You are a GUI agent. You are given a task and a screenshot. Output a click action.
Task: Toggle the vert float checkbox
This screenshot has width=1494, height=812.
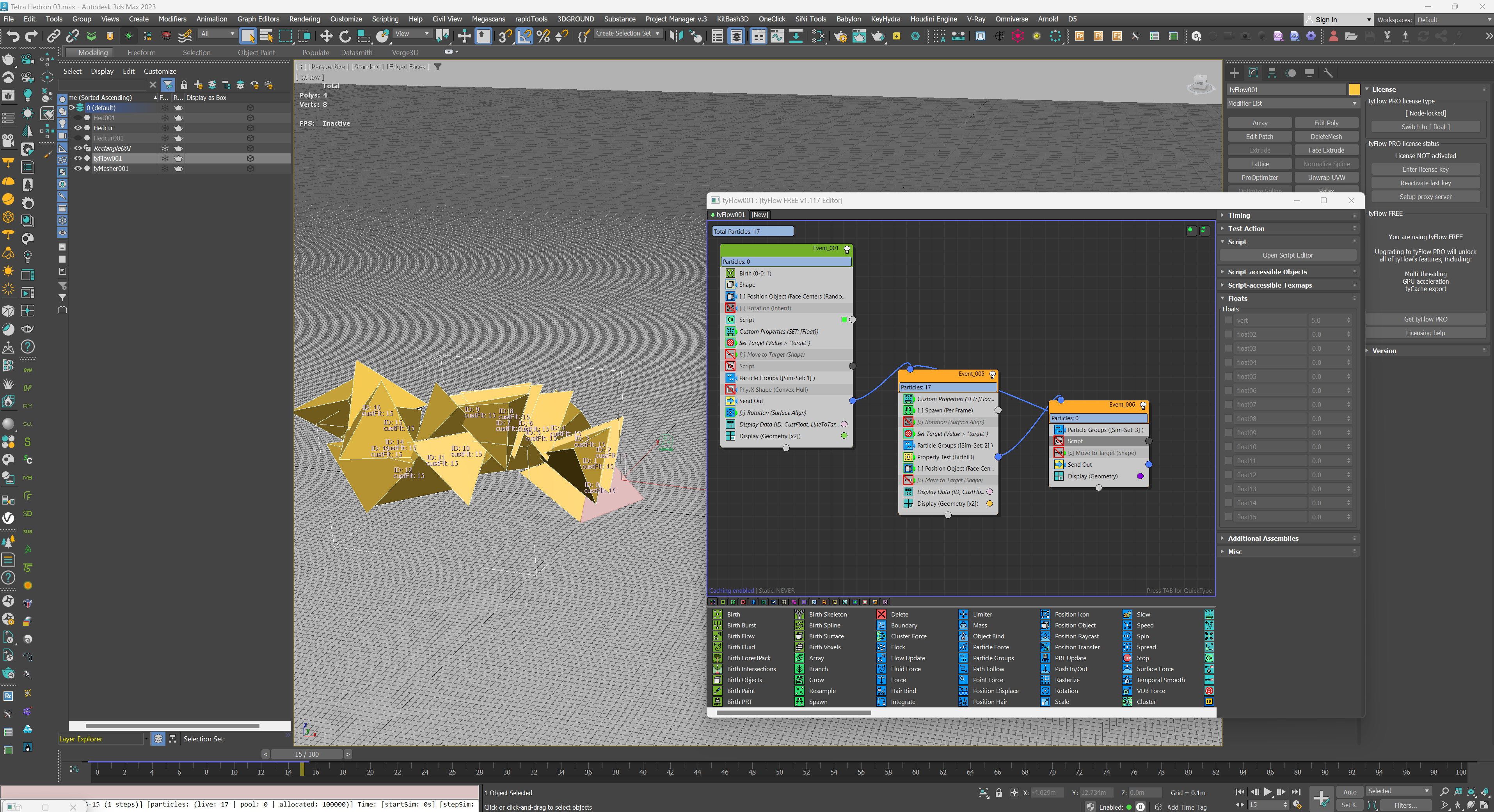point(1228,320)
